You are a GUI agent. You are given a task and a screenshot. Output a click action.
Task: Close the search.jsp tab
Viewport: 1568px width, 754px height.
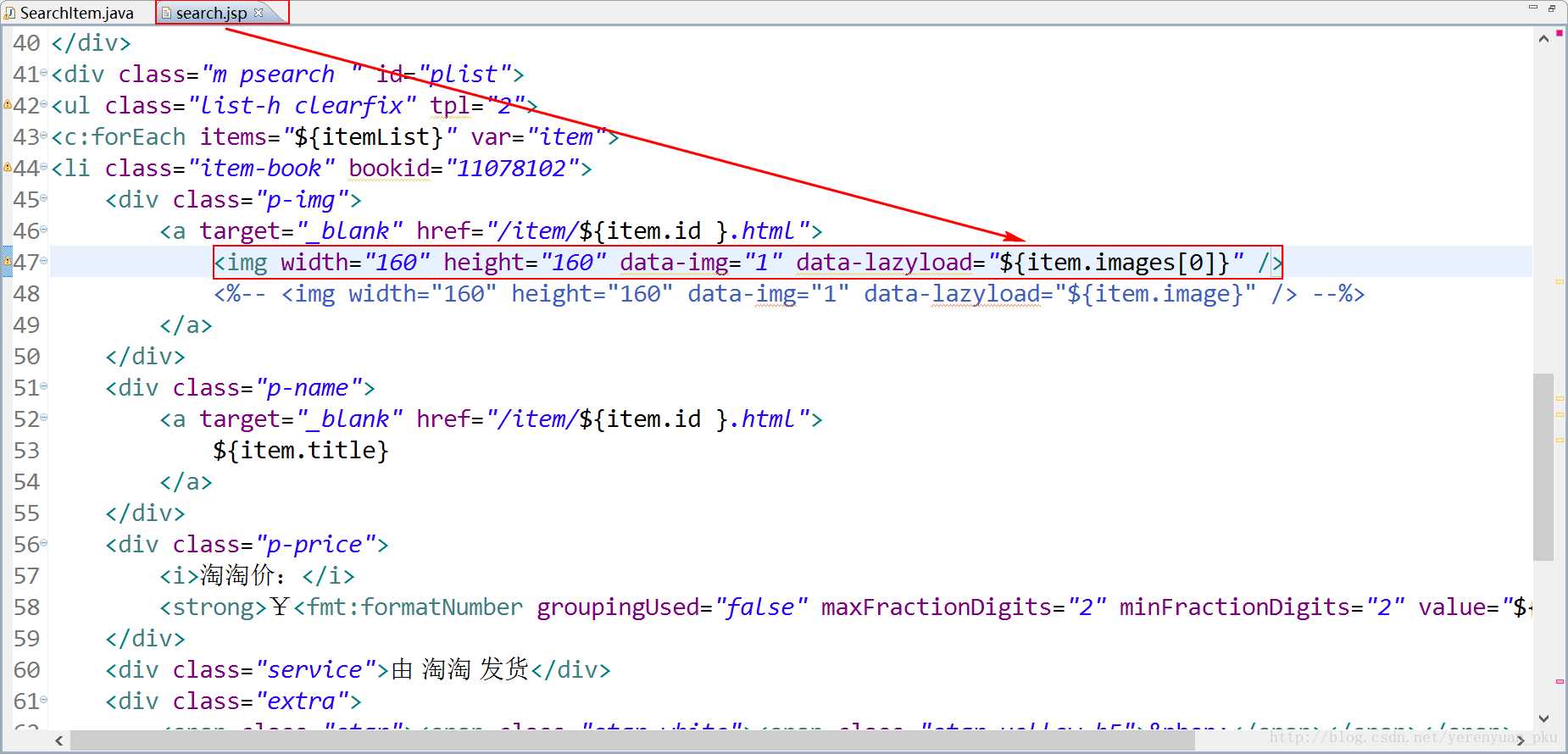coord(259,12)
